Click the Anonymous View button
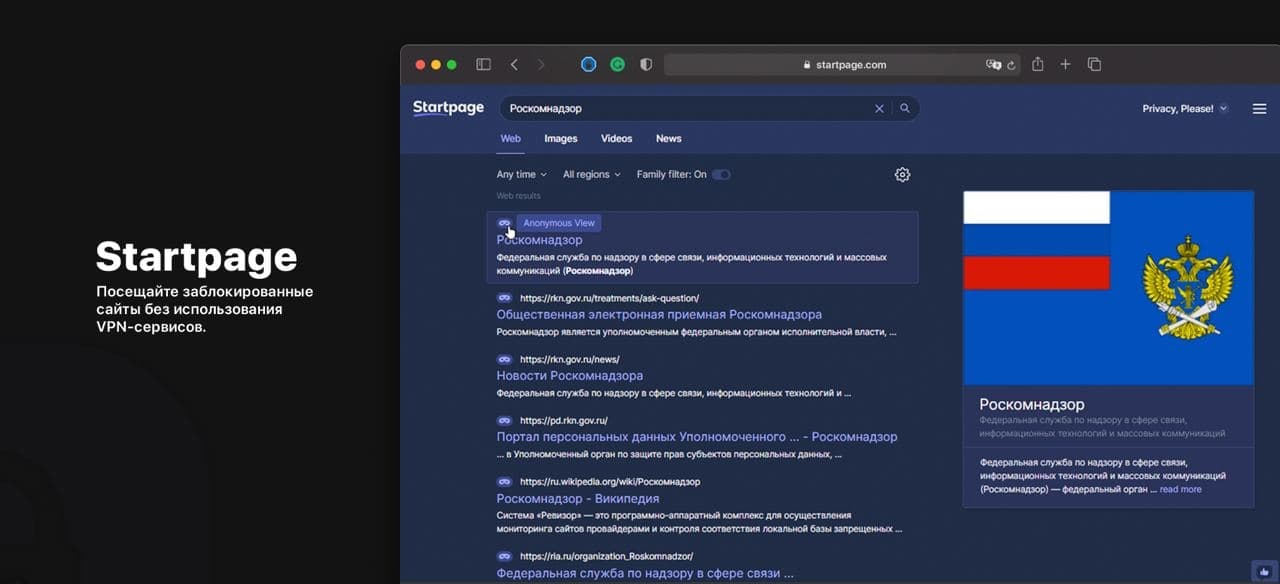1280x584 pixels. [x=559, y=223]
